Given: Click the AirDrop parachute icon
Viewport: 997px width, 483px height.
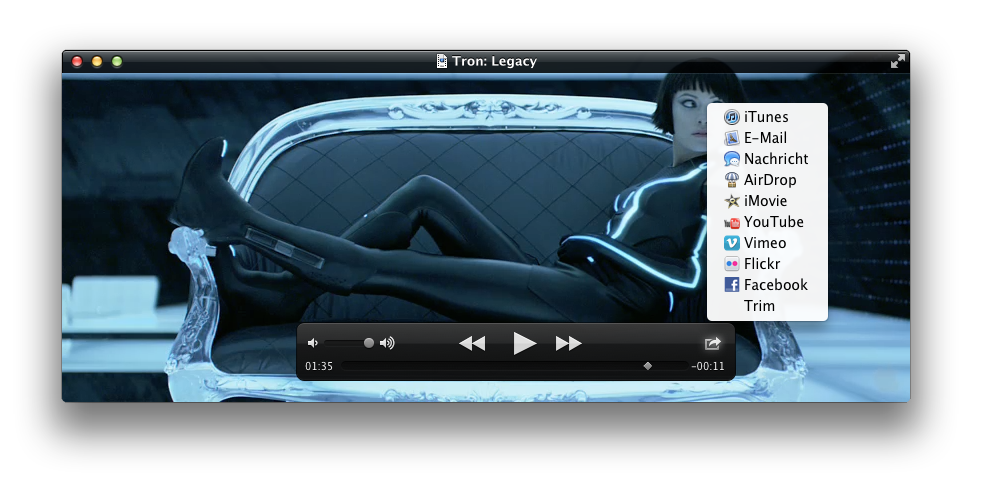Looking at the screenshot, I should coord(732,180).
